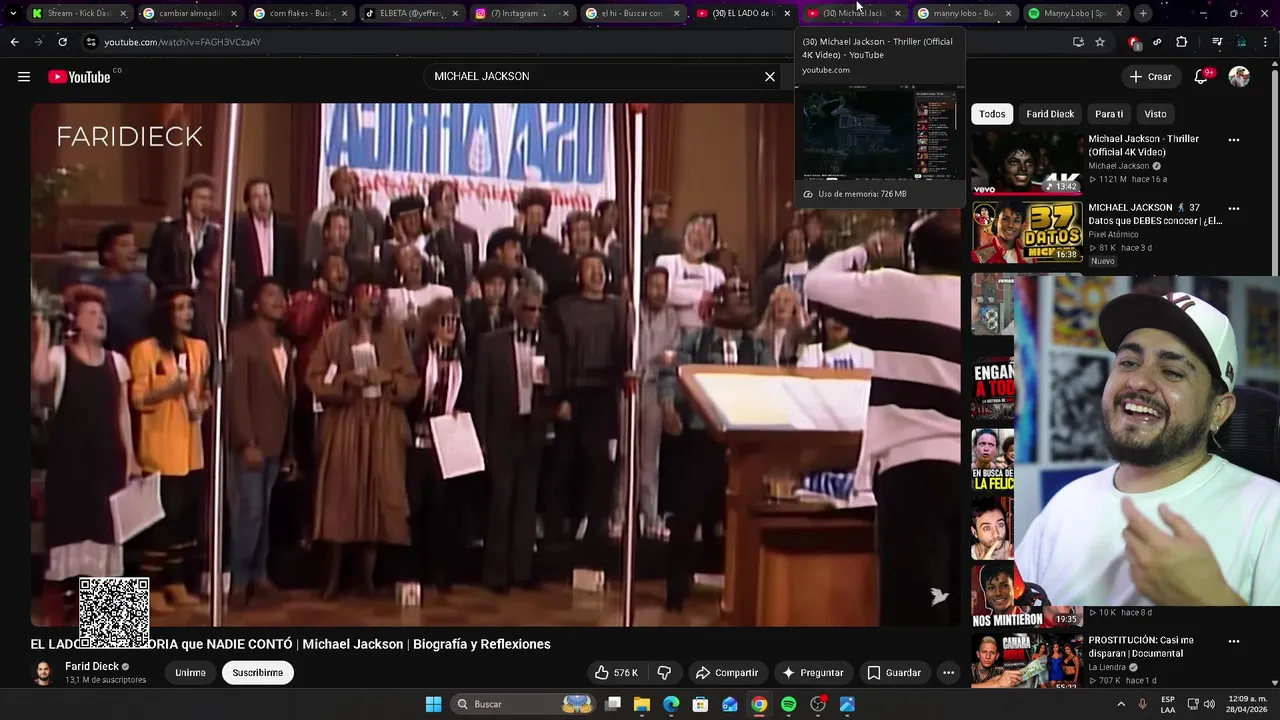Focus the YouTube search box
Screen dimensions: 1280x720
coord(595,77)
